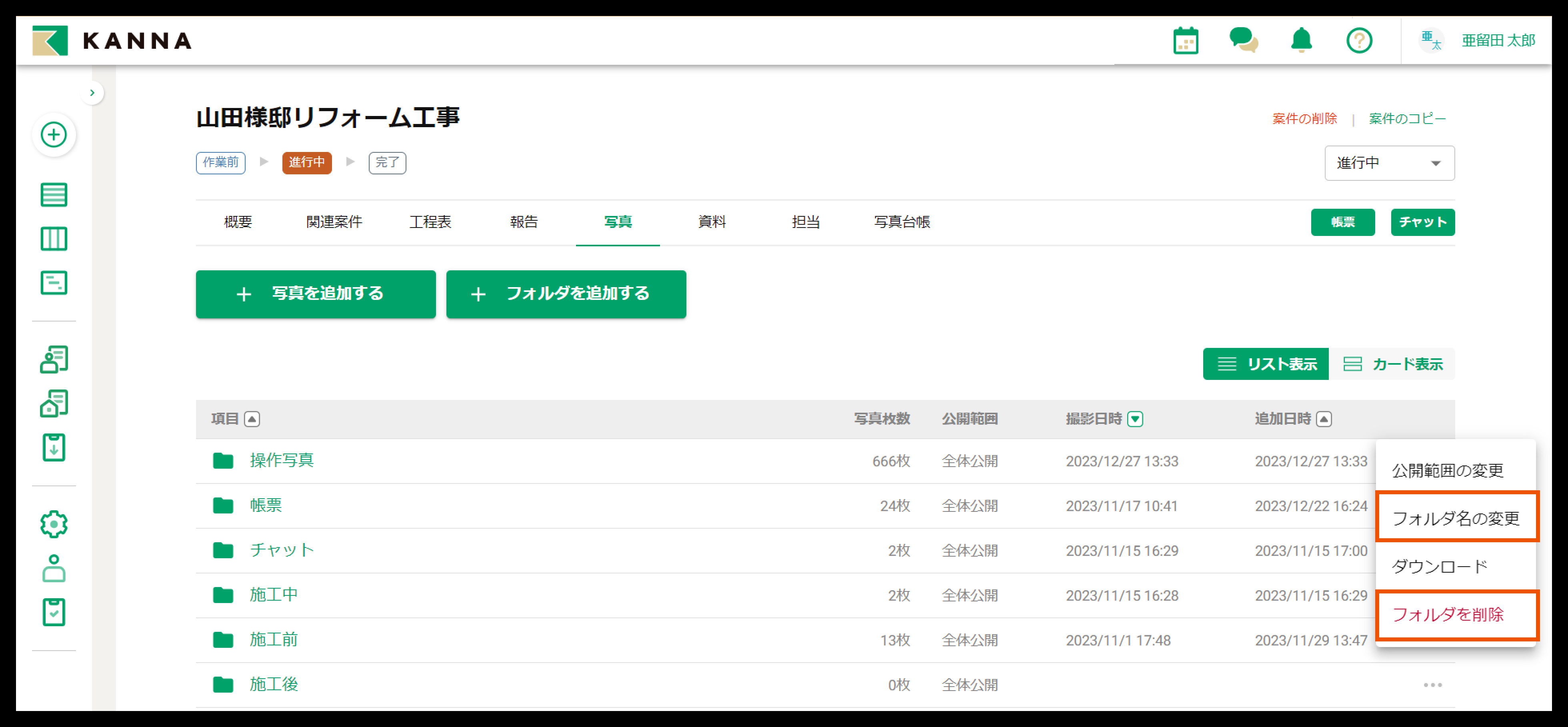
Task: Open the list view sidebar icon
Action: point(54,195)
